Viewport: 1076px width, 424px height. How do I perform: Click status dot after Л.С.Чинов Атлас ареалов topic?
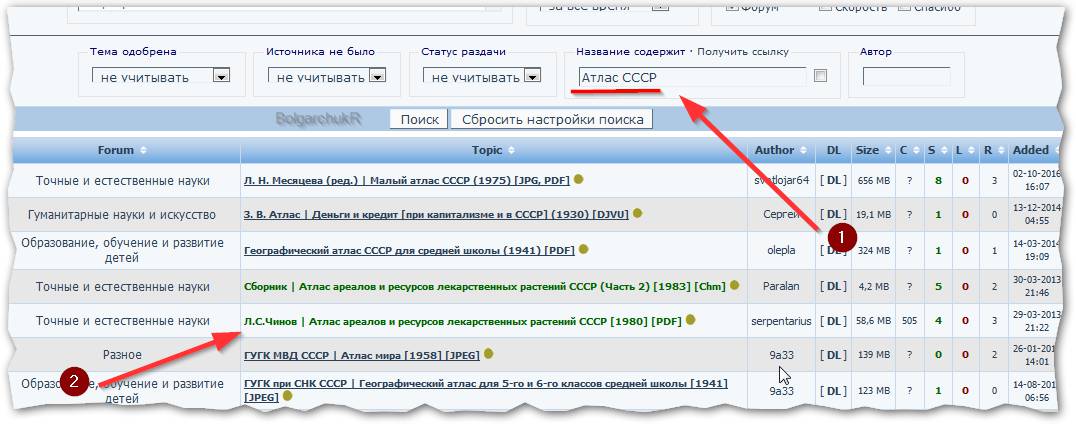click(x=690, y=319)
